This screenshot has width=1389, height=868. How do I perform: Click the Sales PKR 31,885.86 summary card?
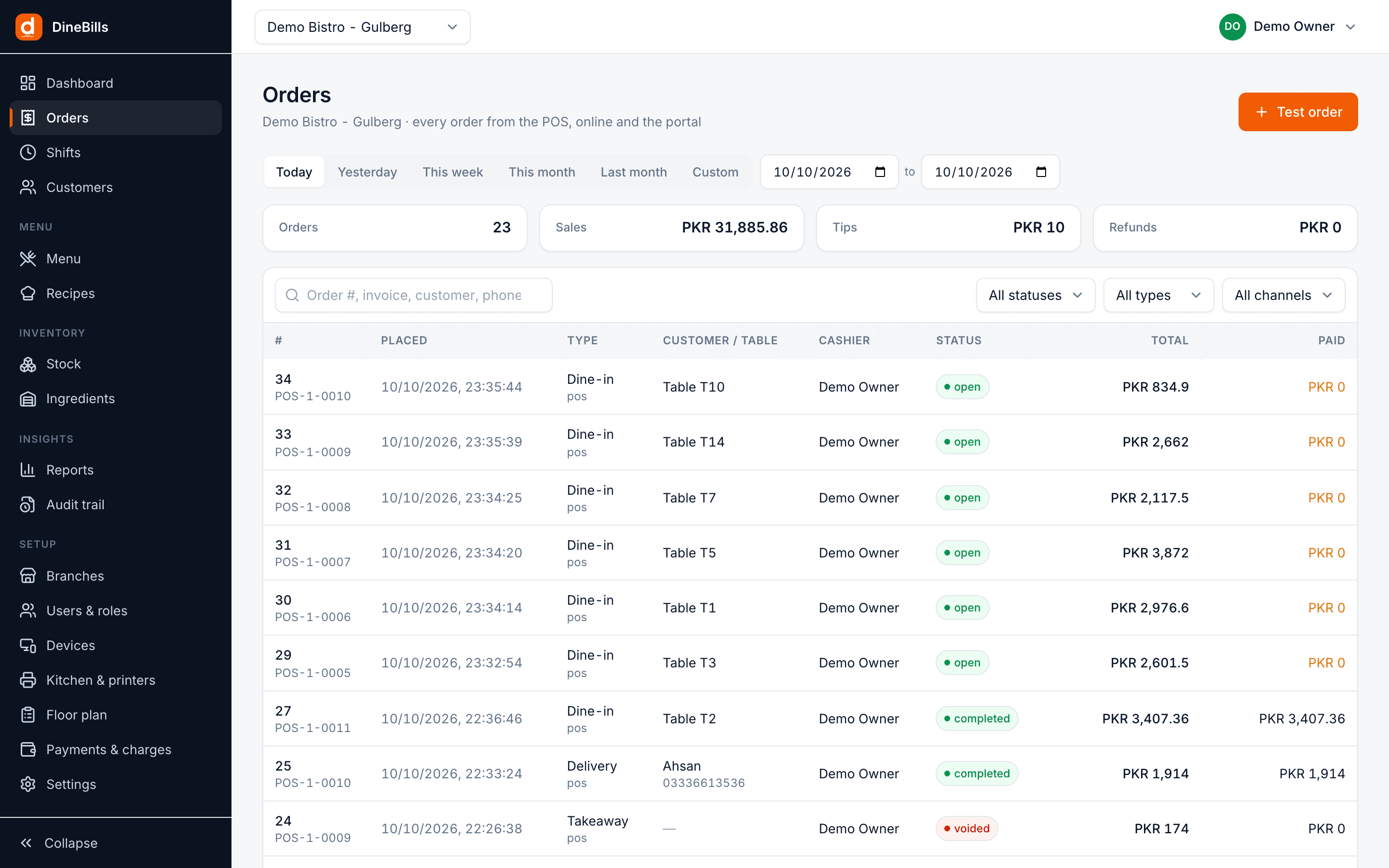(x=671, y=228)
